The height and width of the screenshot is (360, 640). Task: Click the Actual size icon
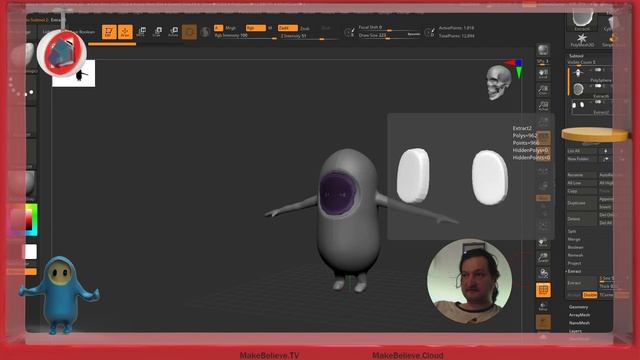(543, 106)
